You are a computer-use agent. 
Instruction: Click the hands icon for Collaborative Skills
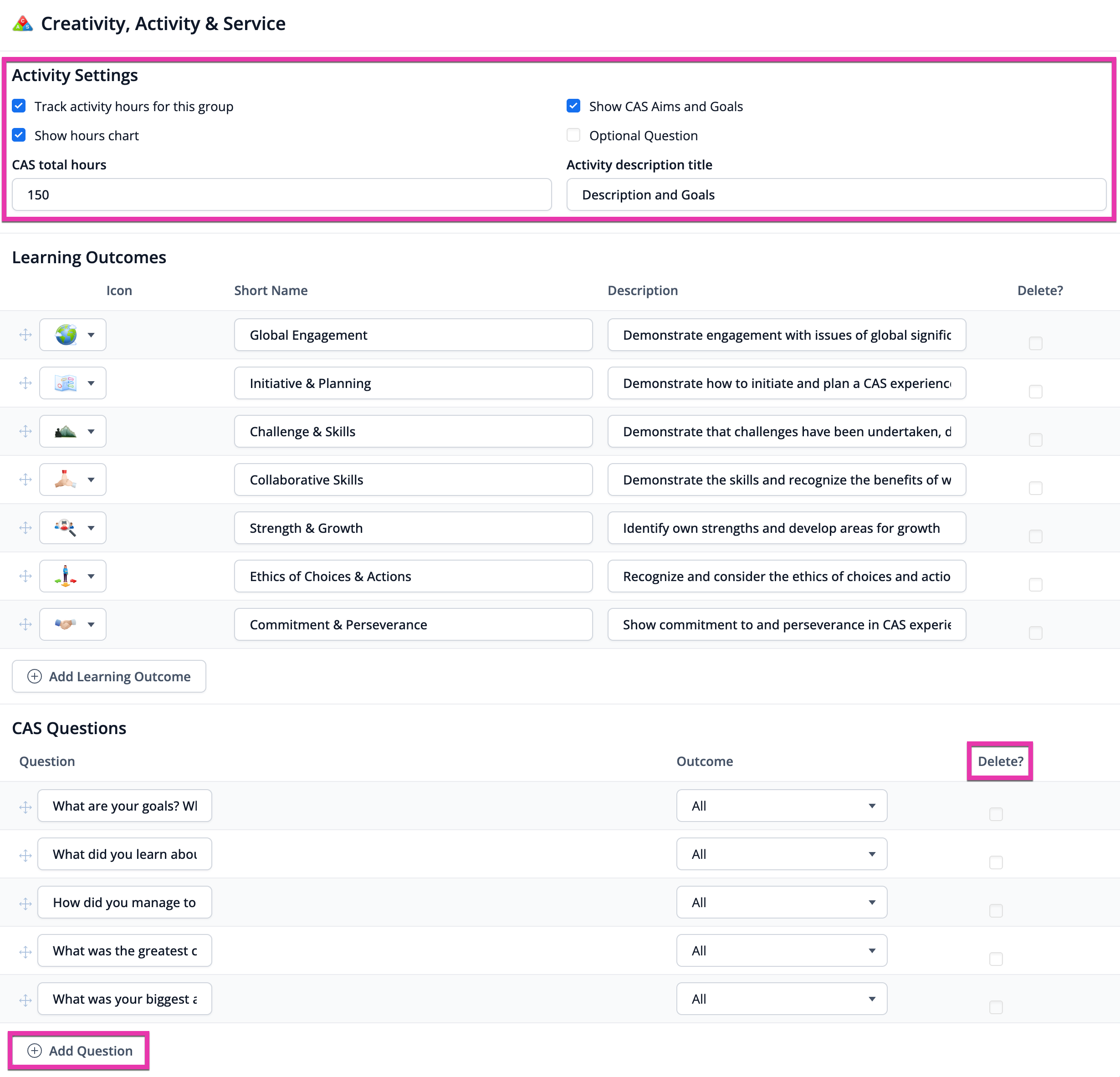[66, 480]
